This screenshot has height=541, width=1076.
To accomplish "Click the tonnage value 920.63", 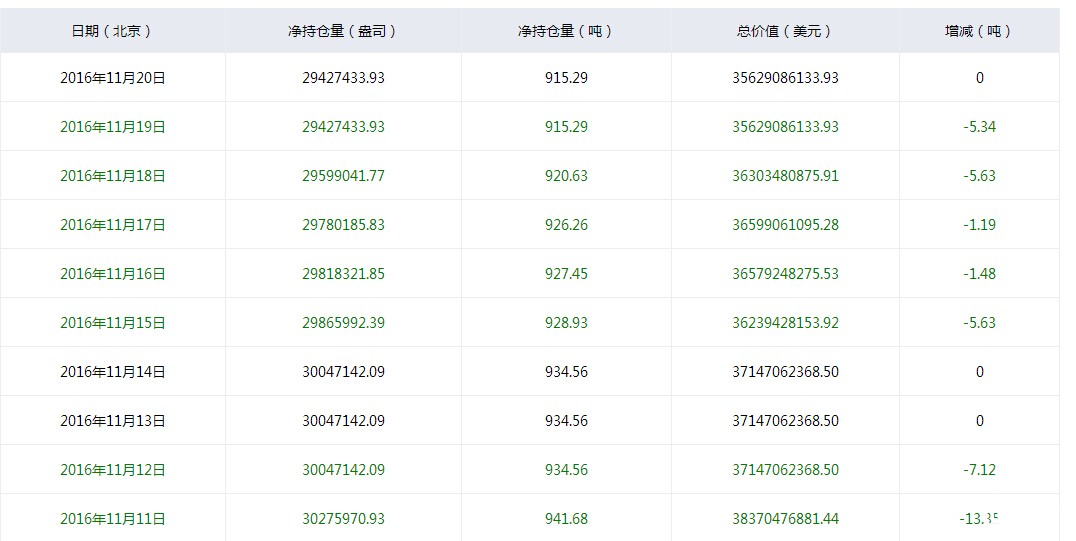I will (566, 176).
